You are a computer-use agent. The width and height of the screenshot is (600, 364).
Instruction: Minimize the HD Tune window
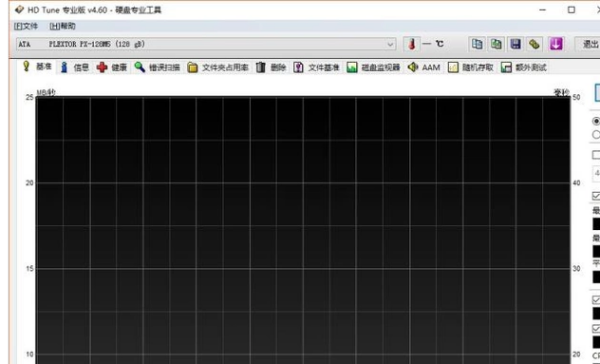[542, 10]
